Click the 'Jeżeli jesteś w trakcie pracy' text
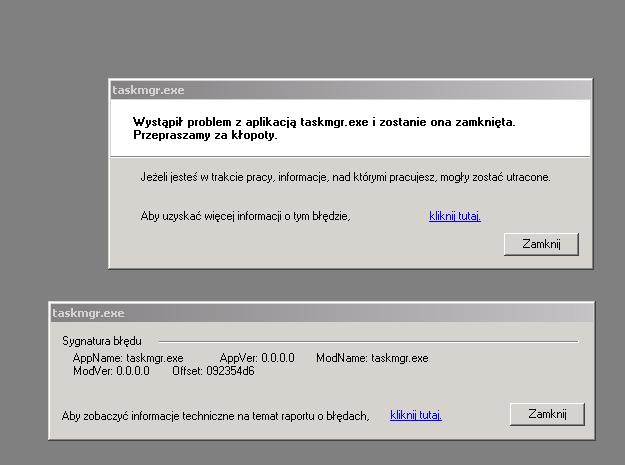 click(x=345, y=177)
